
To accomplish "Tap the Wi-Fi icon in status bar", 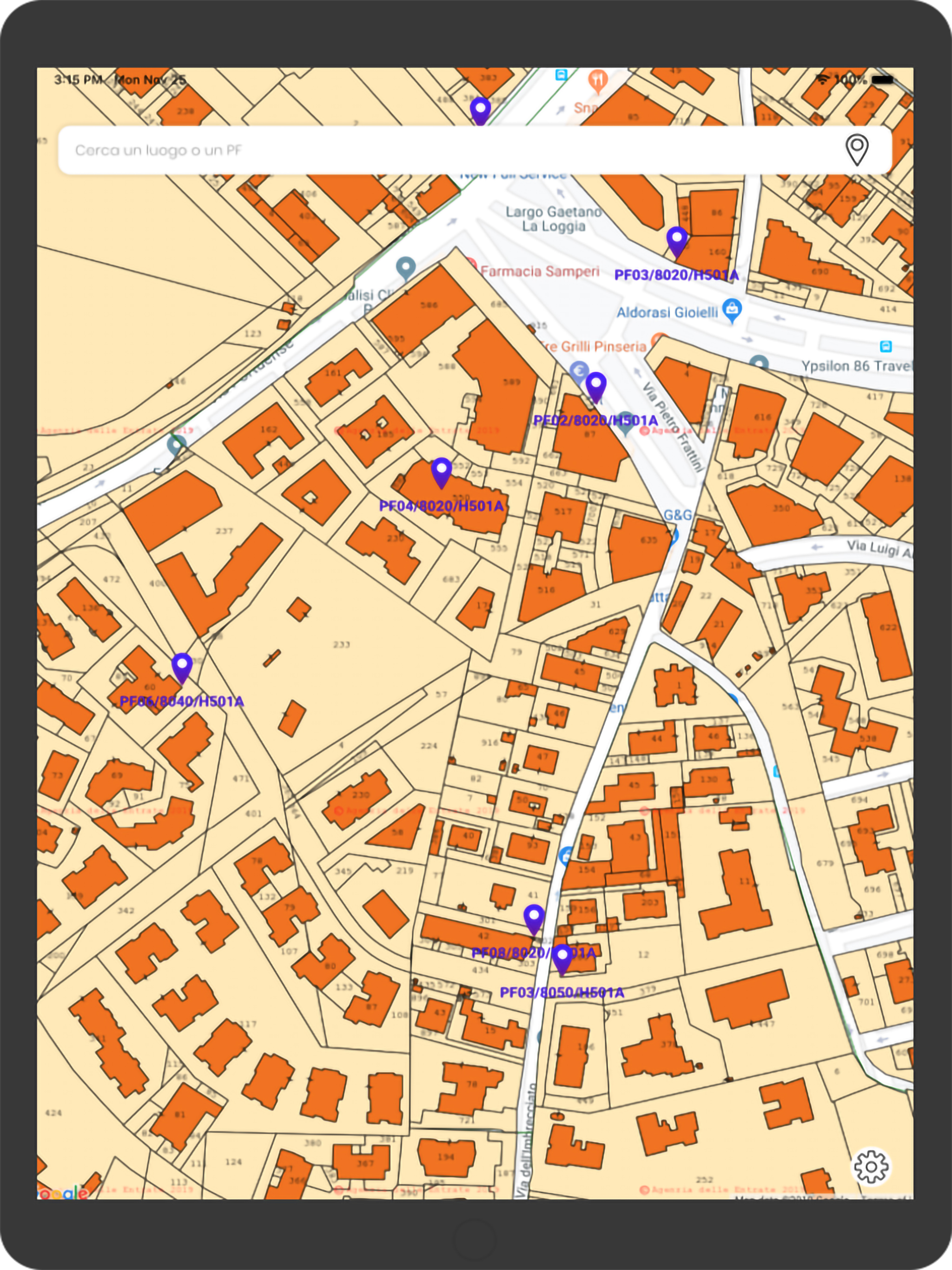I will pos(823,79).
